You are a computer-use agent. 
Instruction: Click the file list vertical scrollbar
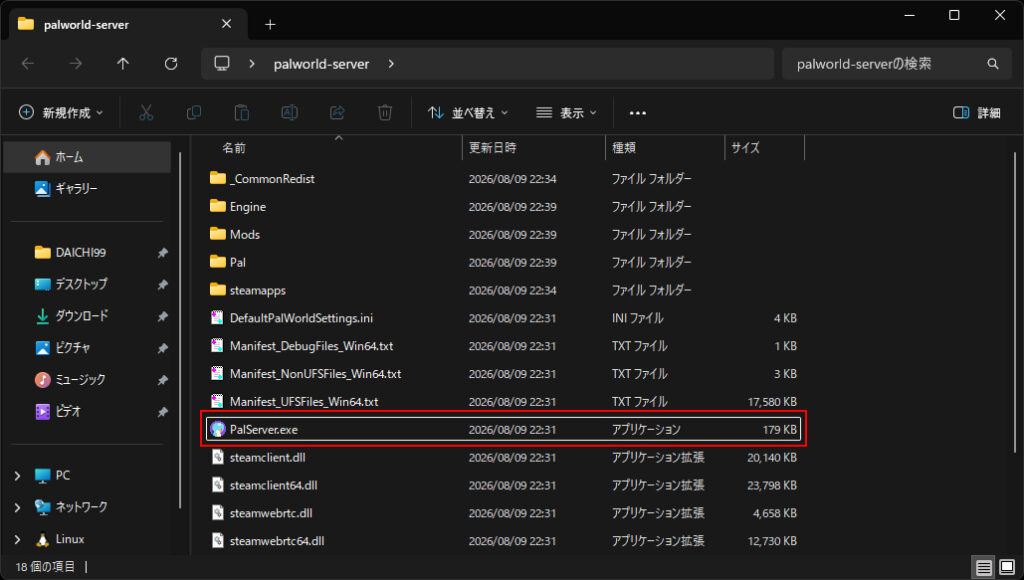coord(1015,300)
